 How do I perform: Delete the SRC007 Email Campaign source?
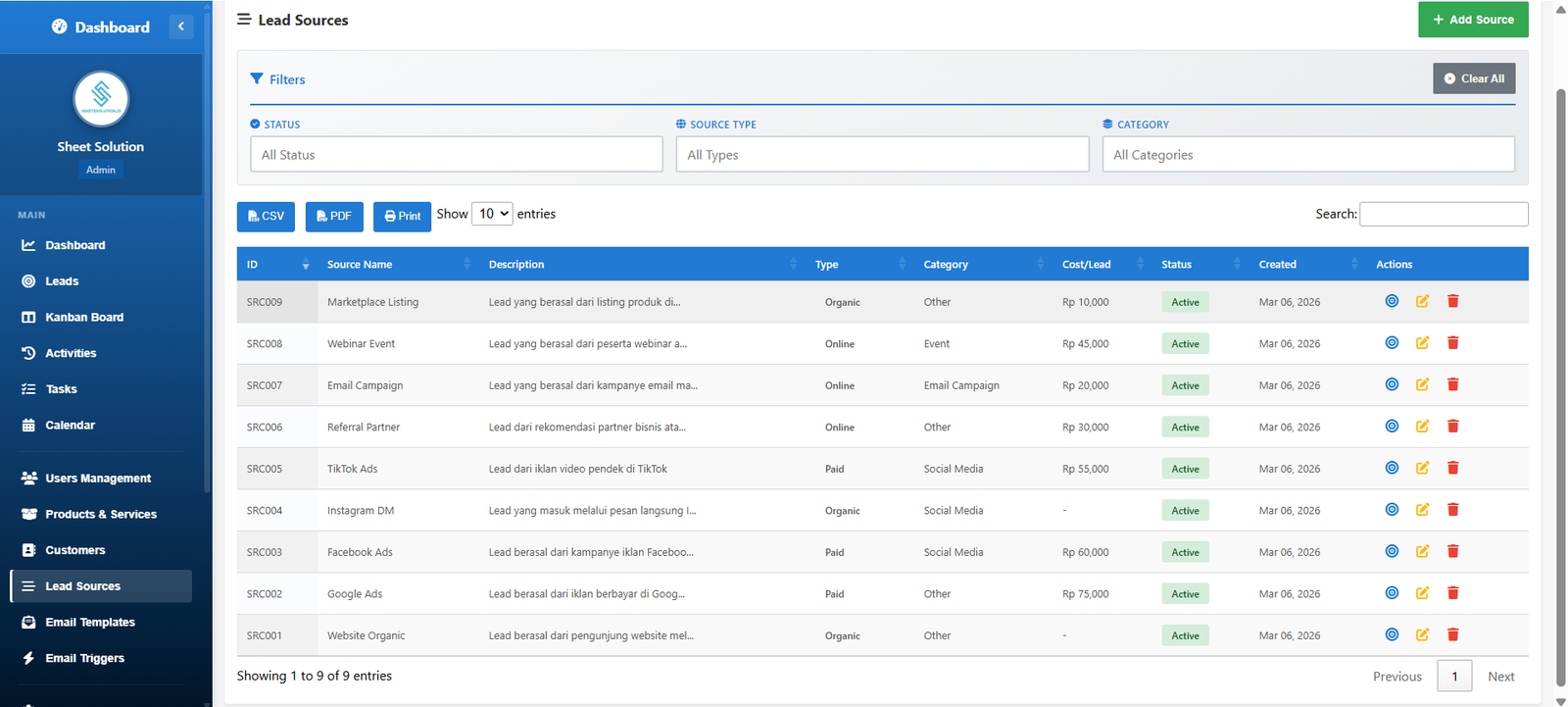click(x=1453, y=384)
